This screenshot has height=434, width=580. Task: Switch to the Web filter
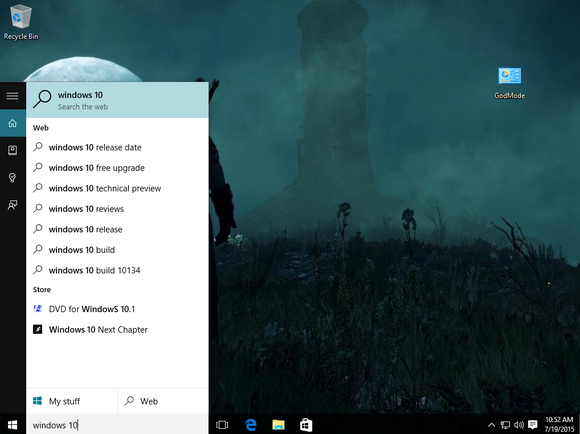pos(163,401)
